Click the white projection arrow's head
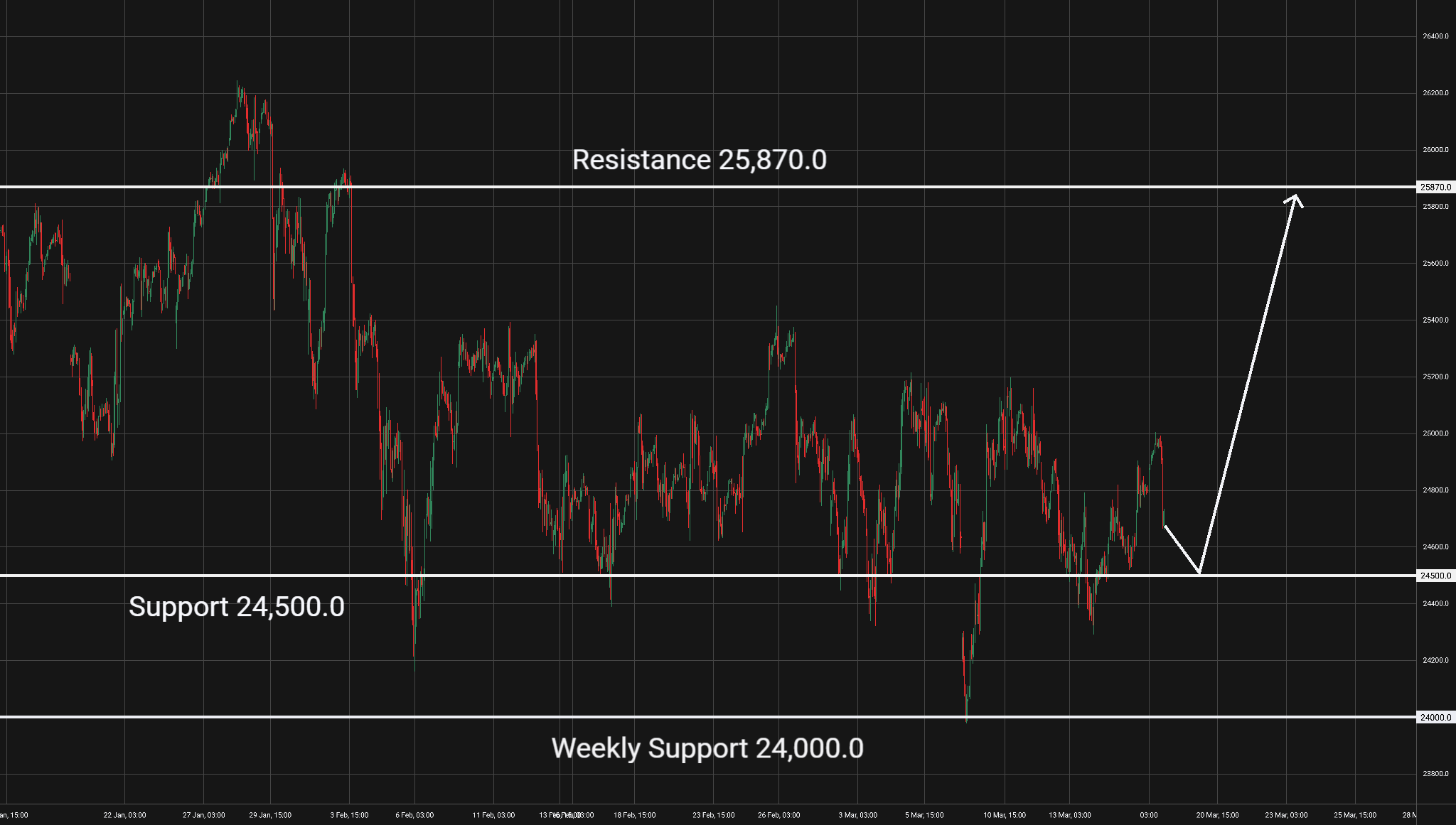1456x825 pixels. [1295, 198]
